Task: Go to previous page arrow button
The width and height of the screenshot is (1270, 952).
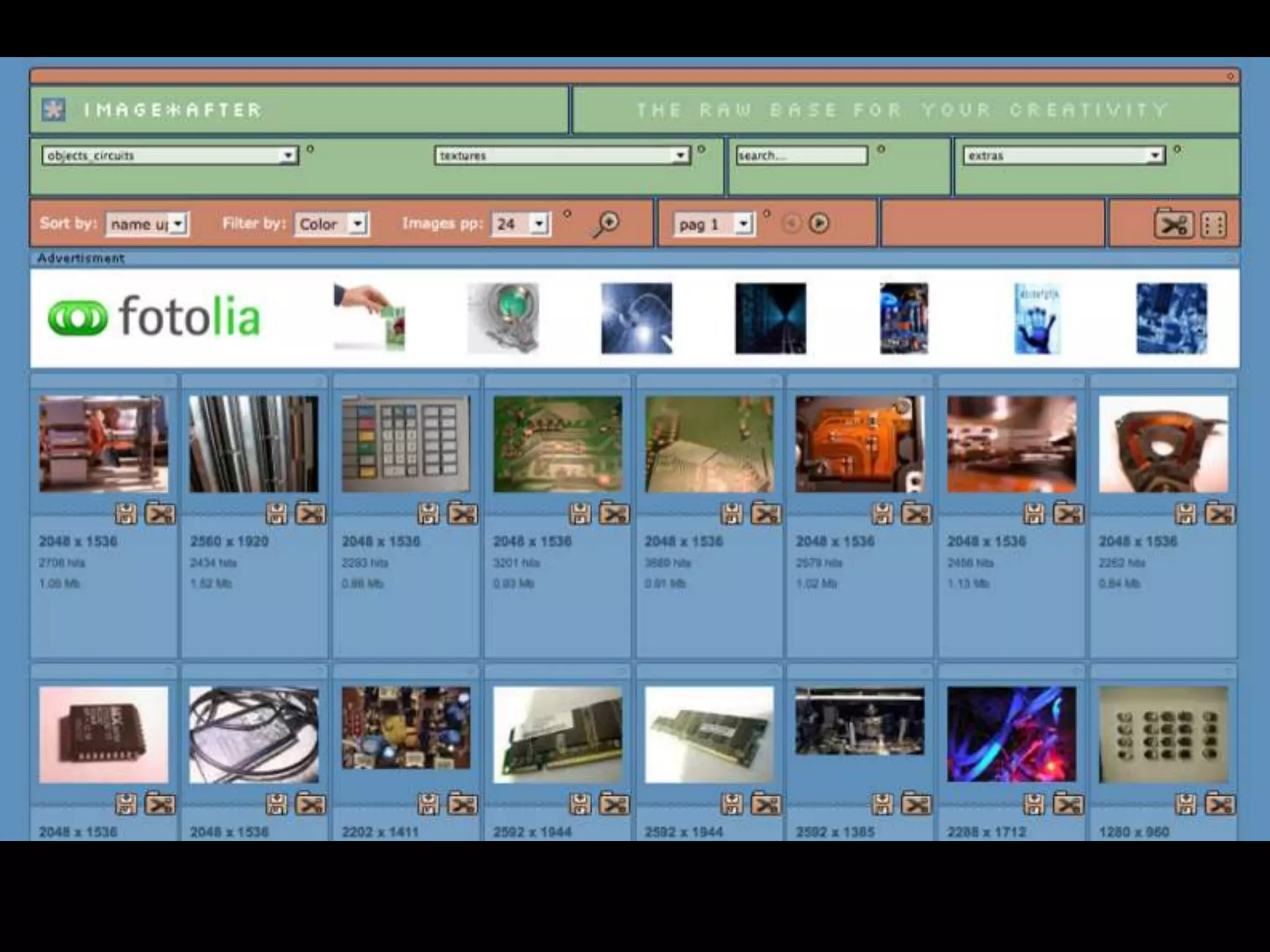Action: click(x=791, y=223)
